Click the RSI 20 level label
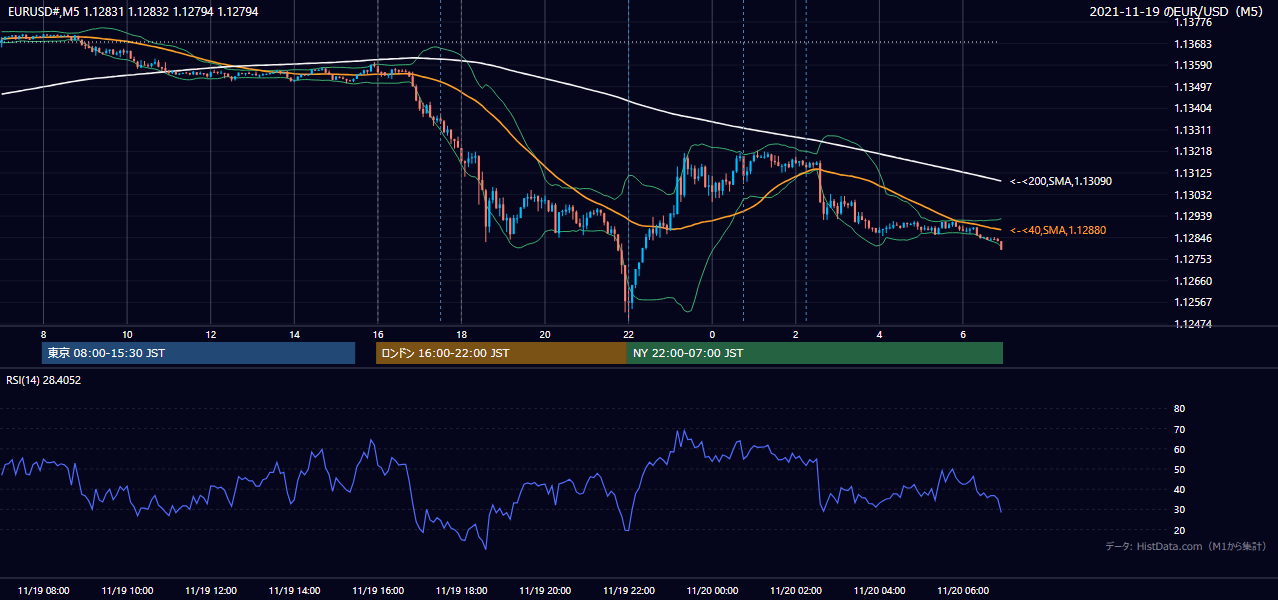This screenshot has width=1278, height=600. click(1179, 530)
